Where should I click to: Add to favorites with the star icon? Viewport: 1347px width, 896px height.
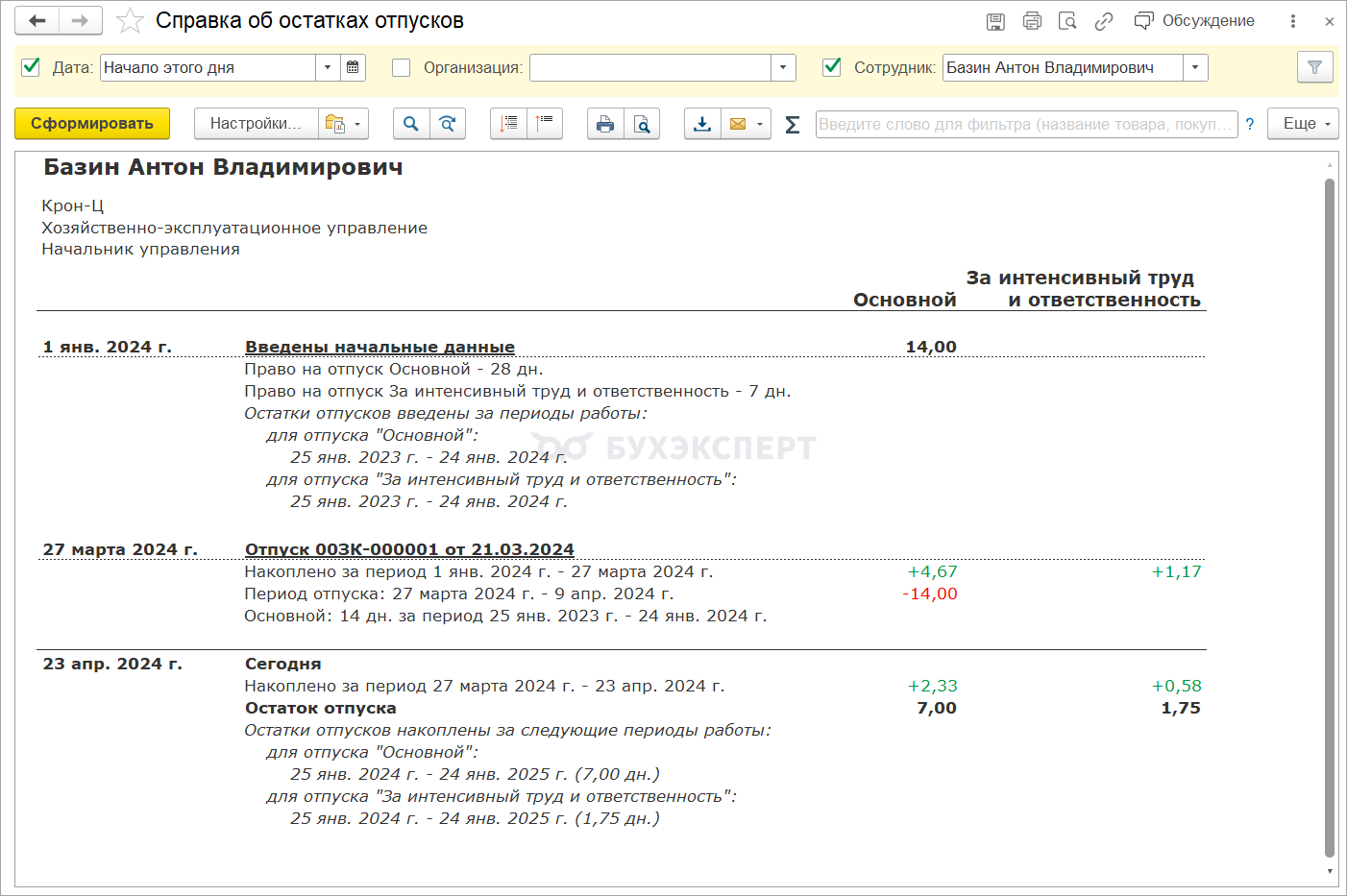click(x=130, y=21)
